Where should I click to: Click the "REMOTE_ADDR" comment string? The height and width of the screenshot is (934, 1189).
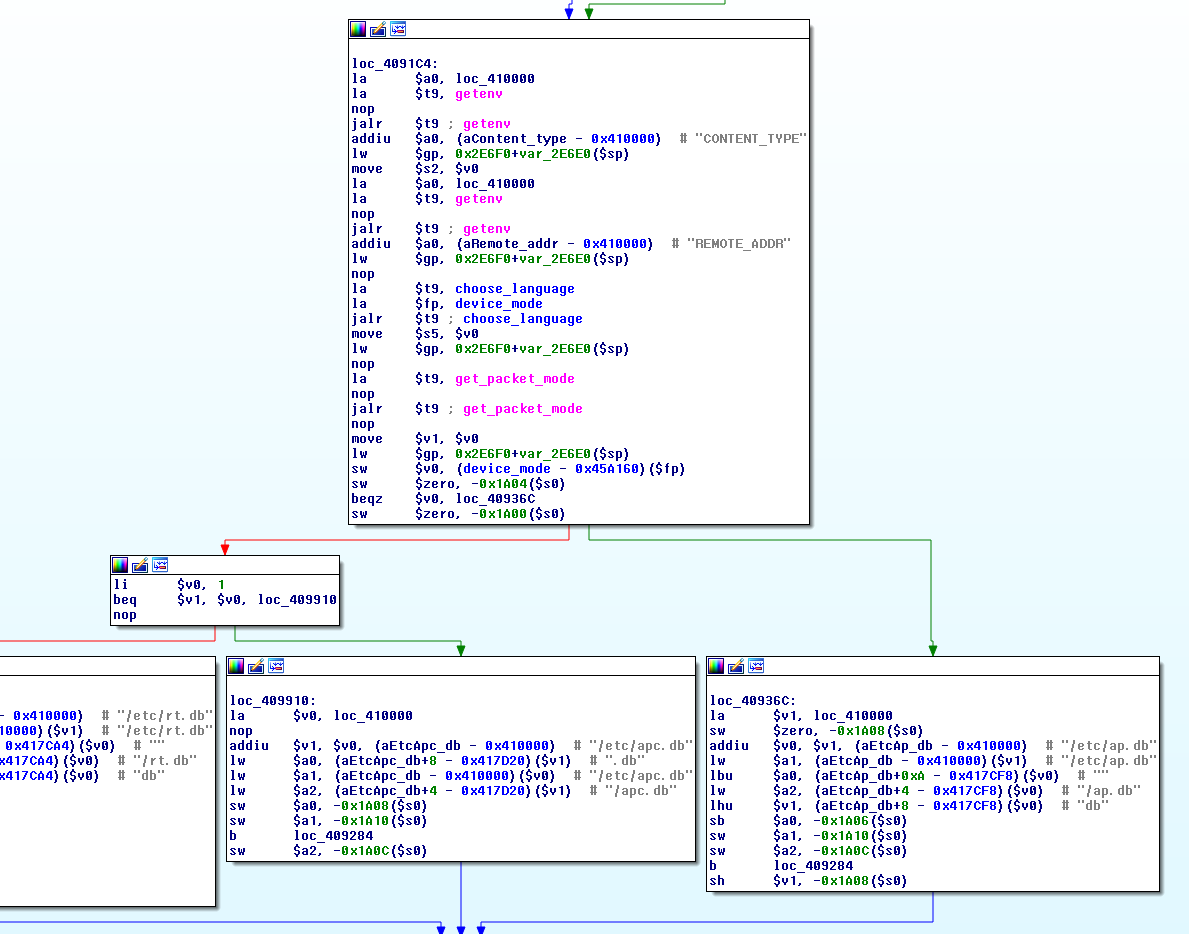(742, 243)
